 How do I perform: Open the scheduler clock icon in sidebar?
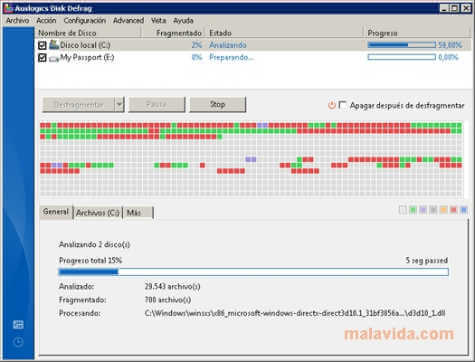point(18,342)
